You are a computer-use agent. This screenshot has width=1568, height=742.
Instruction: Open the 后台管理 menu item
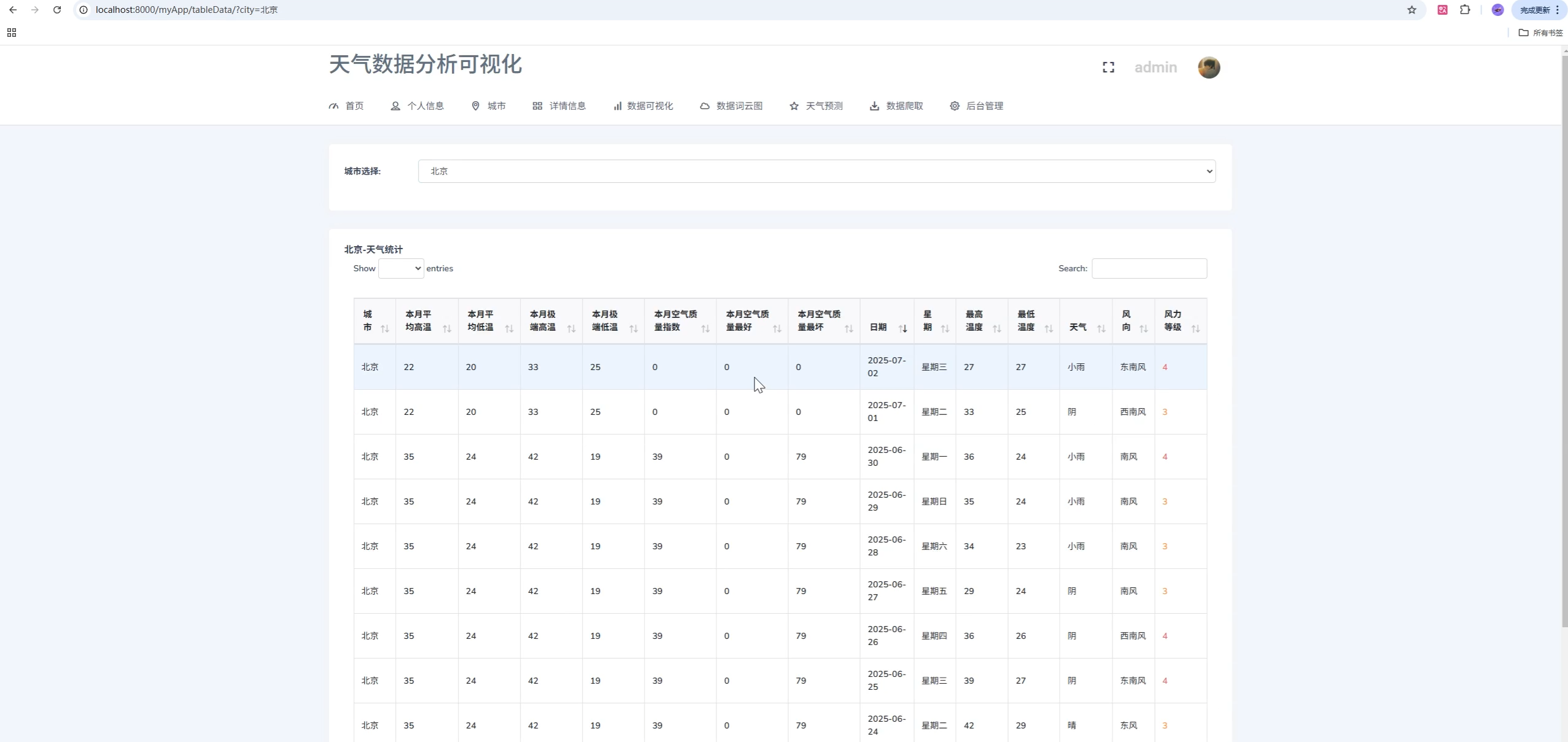click(977, 106)
